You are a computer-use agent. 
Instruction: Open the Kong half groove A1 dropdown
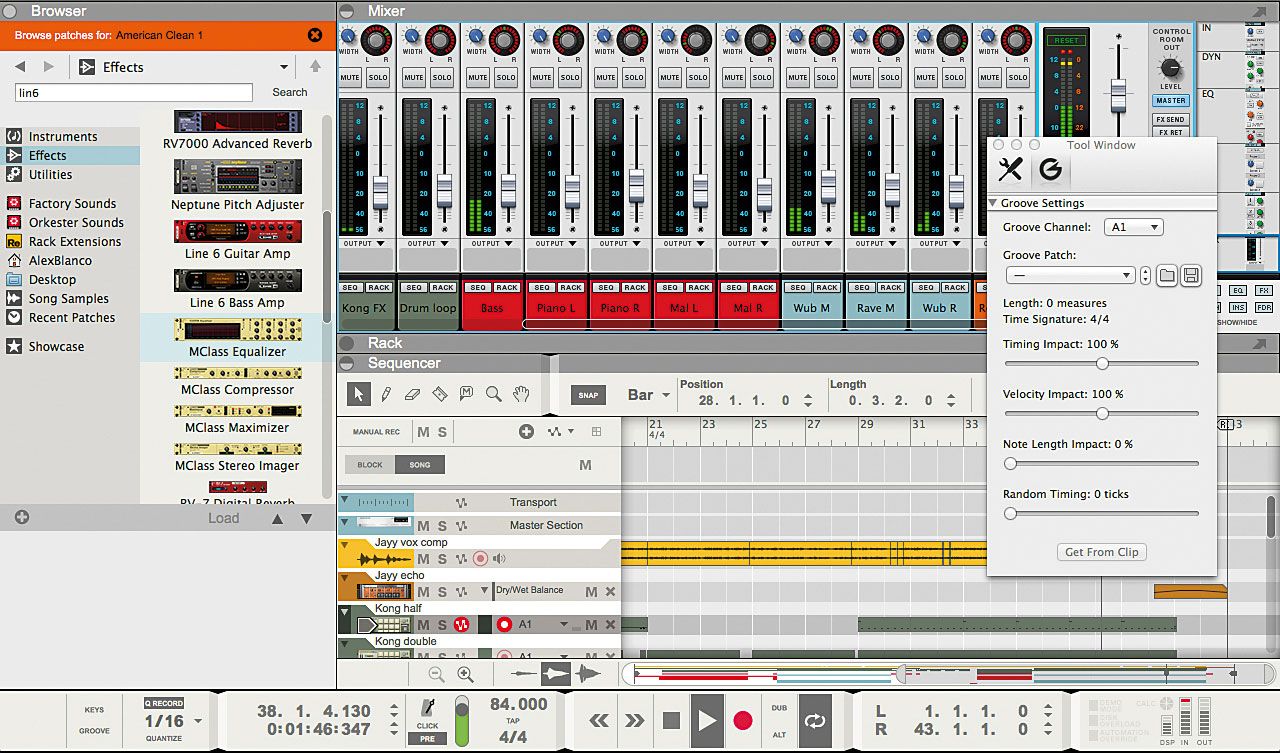[x=564, y=625]
